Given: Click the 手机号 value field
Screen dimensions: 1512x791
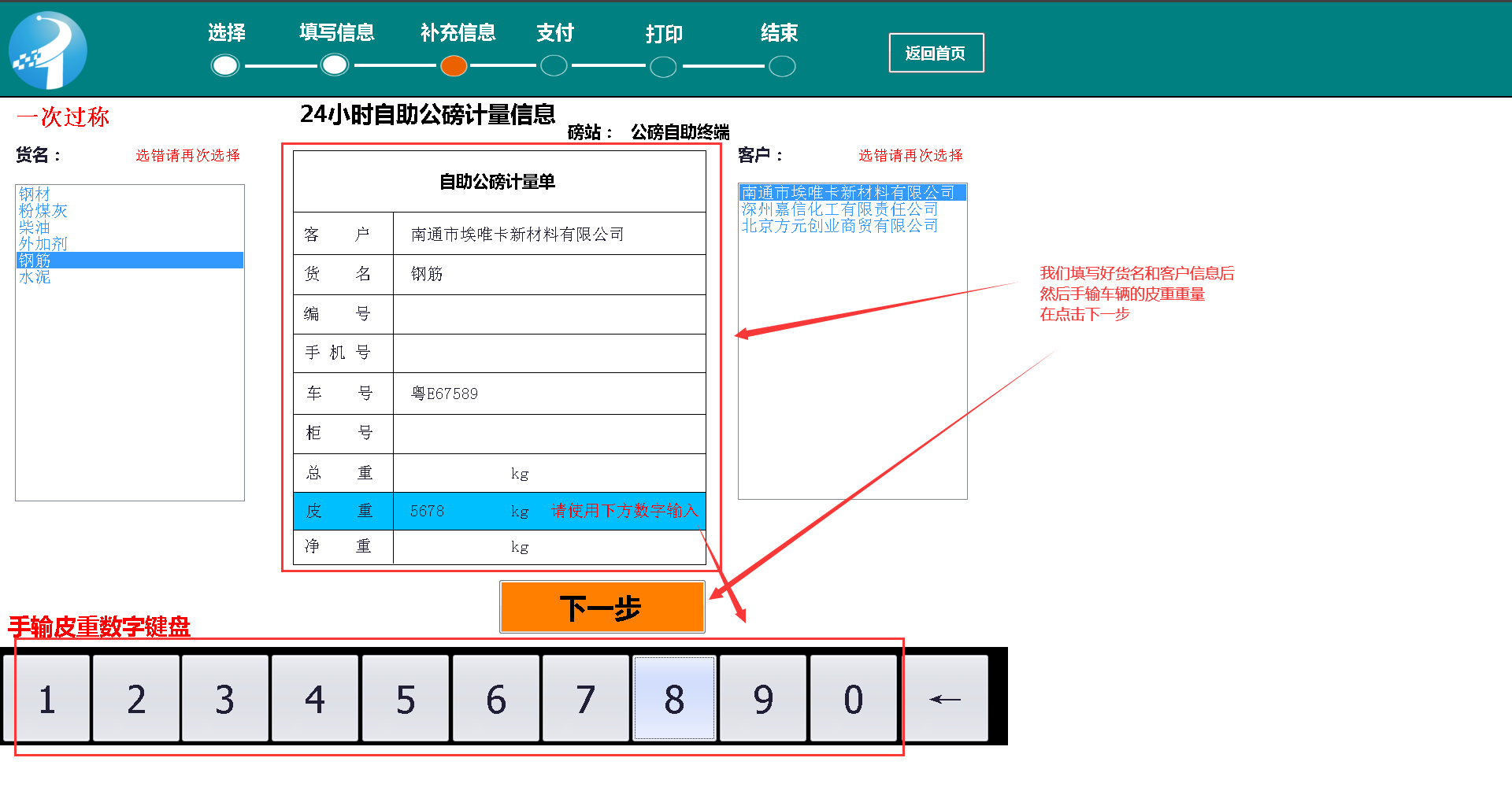Looking at the screenshot, I should point(549,353).
